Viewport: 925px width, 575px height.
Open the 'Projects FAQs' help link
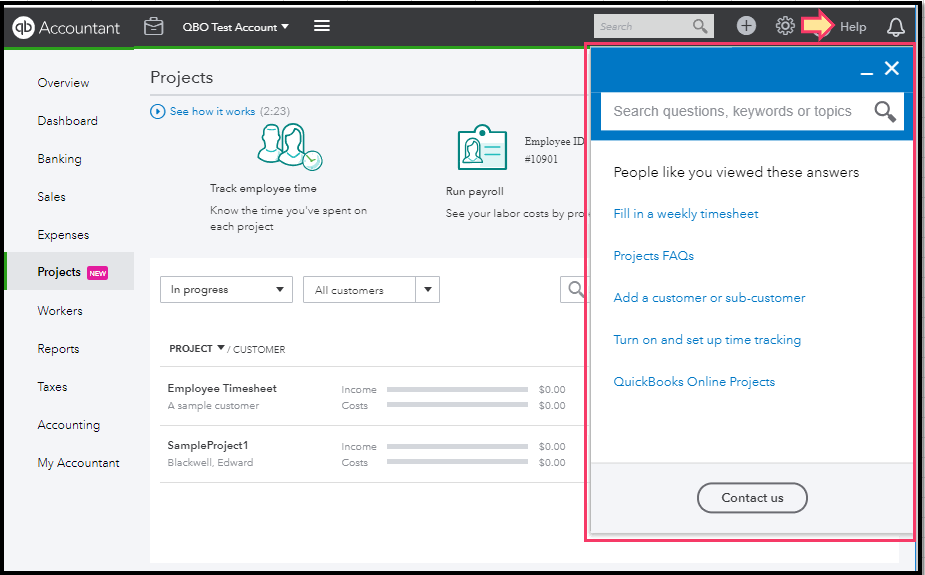654,255
